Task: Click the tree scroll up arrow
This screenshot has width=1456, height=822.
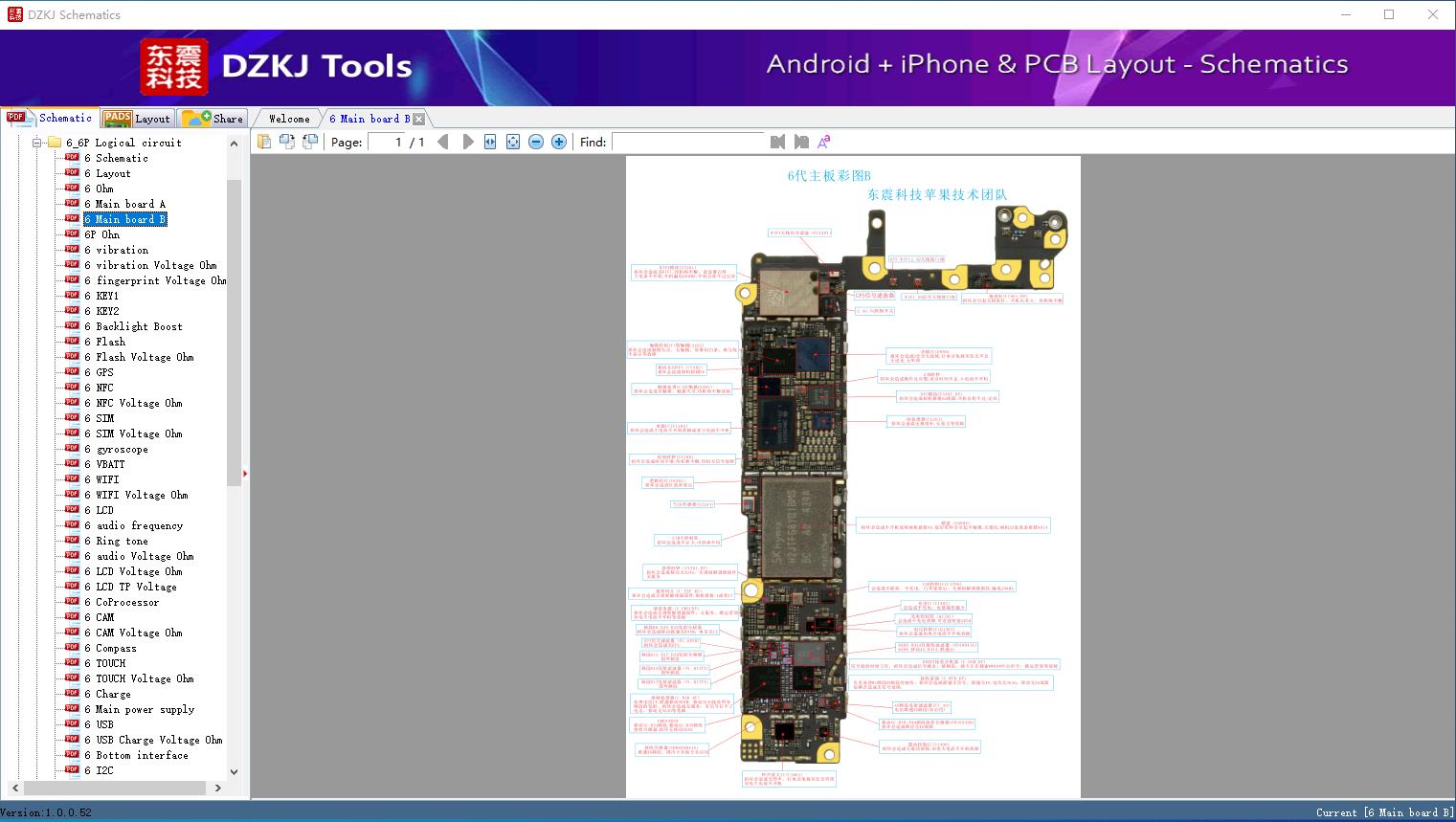Action: point(234,143)
